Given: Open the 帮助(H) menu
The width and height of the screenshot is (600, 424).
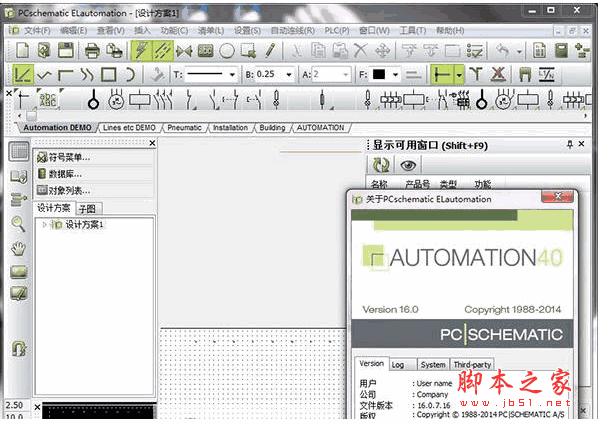Looking at the screenshot, I should (450, 31).
